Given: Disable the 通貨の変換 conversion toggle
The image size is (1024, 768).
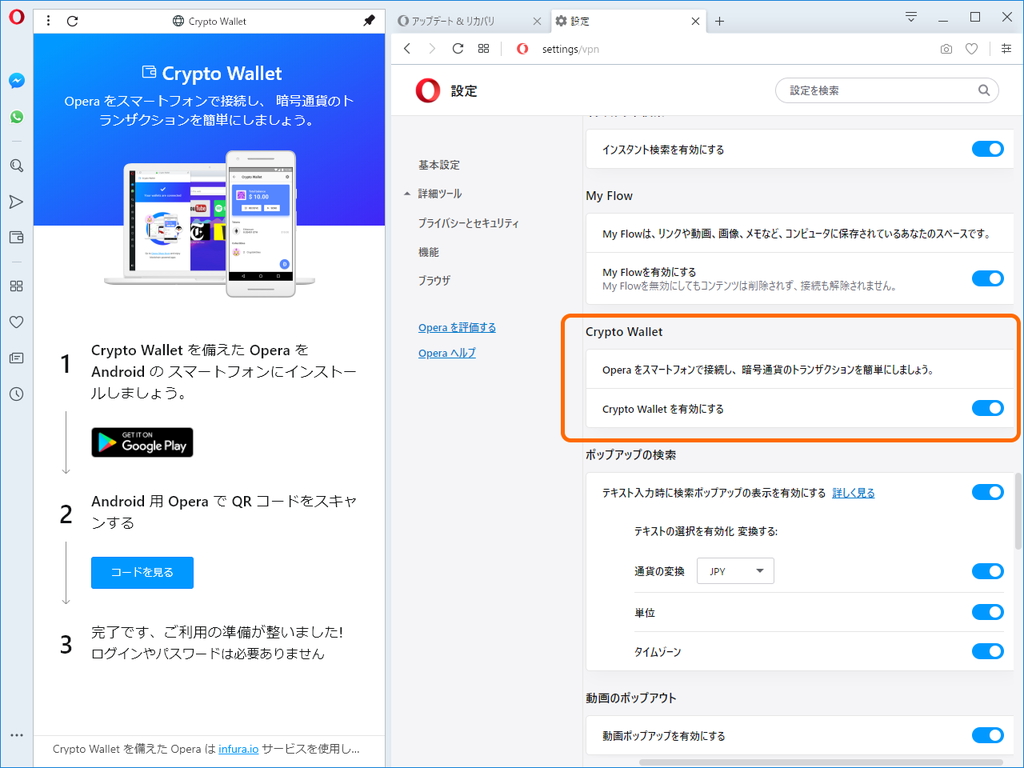Looking at the screenshot, I should 987,571.
